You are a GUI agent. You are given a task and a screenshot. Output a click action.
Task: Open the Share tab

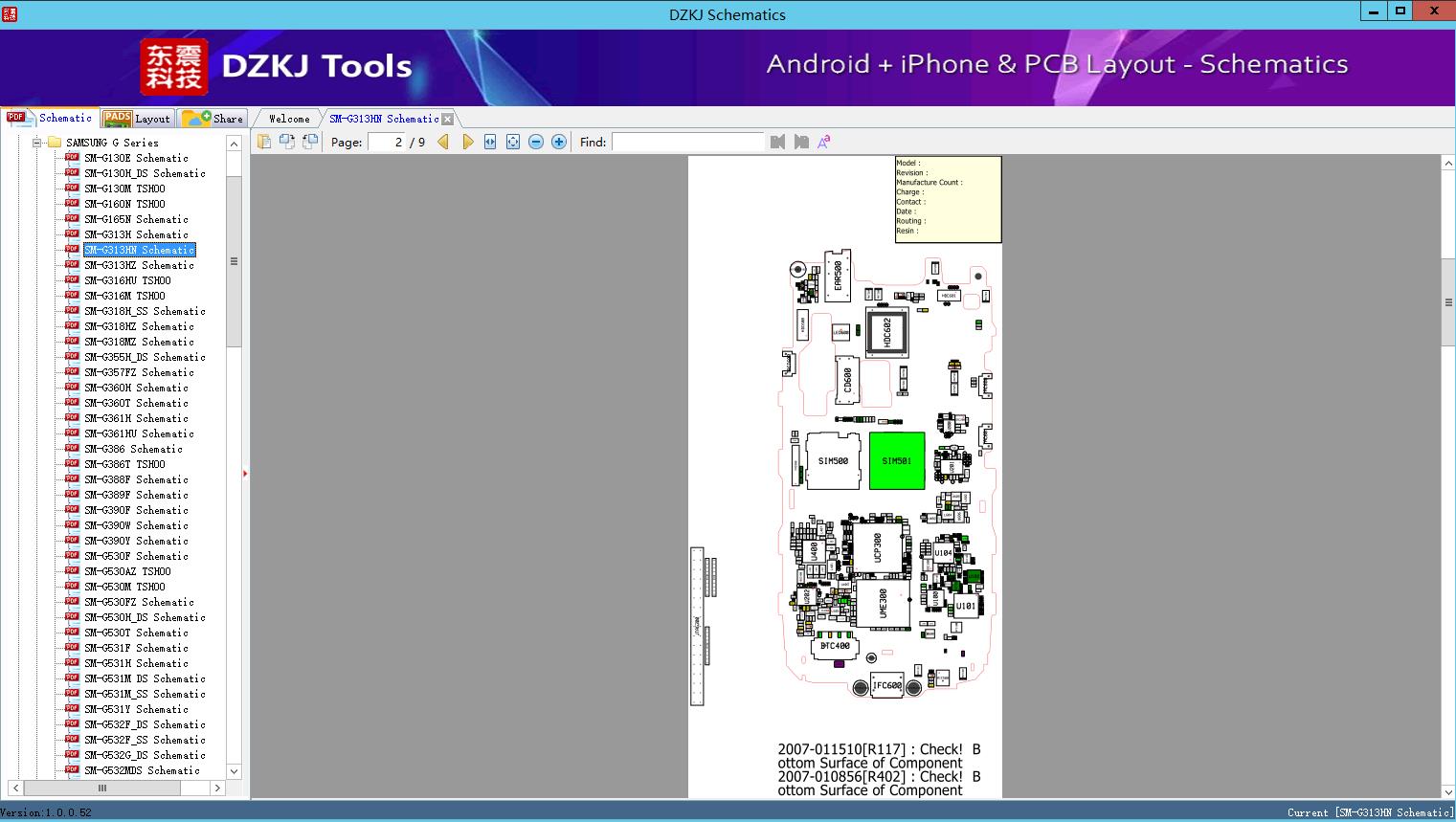(x=213, y=119)
